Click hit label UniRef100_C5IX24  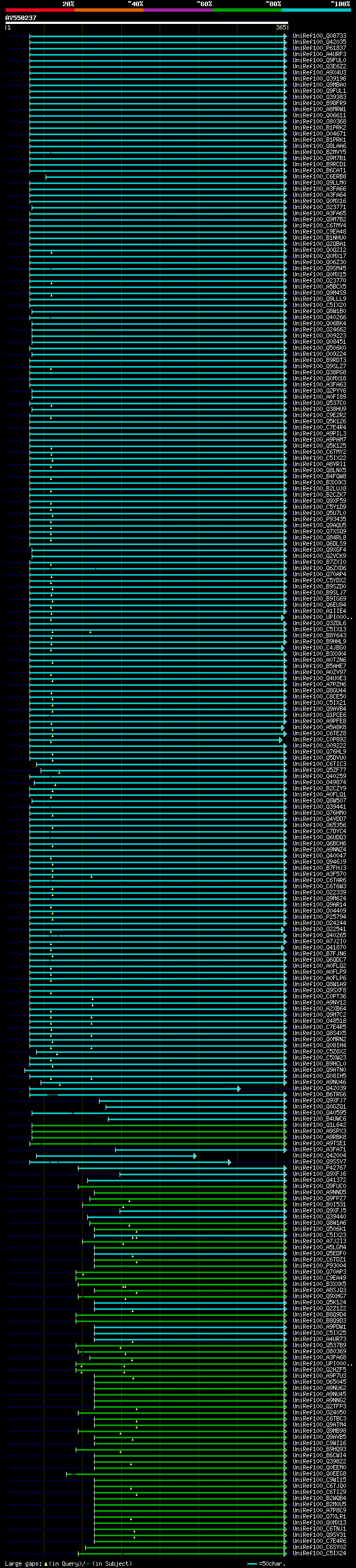(x=319, y=1553)
